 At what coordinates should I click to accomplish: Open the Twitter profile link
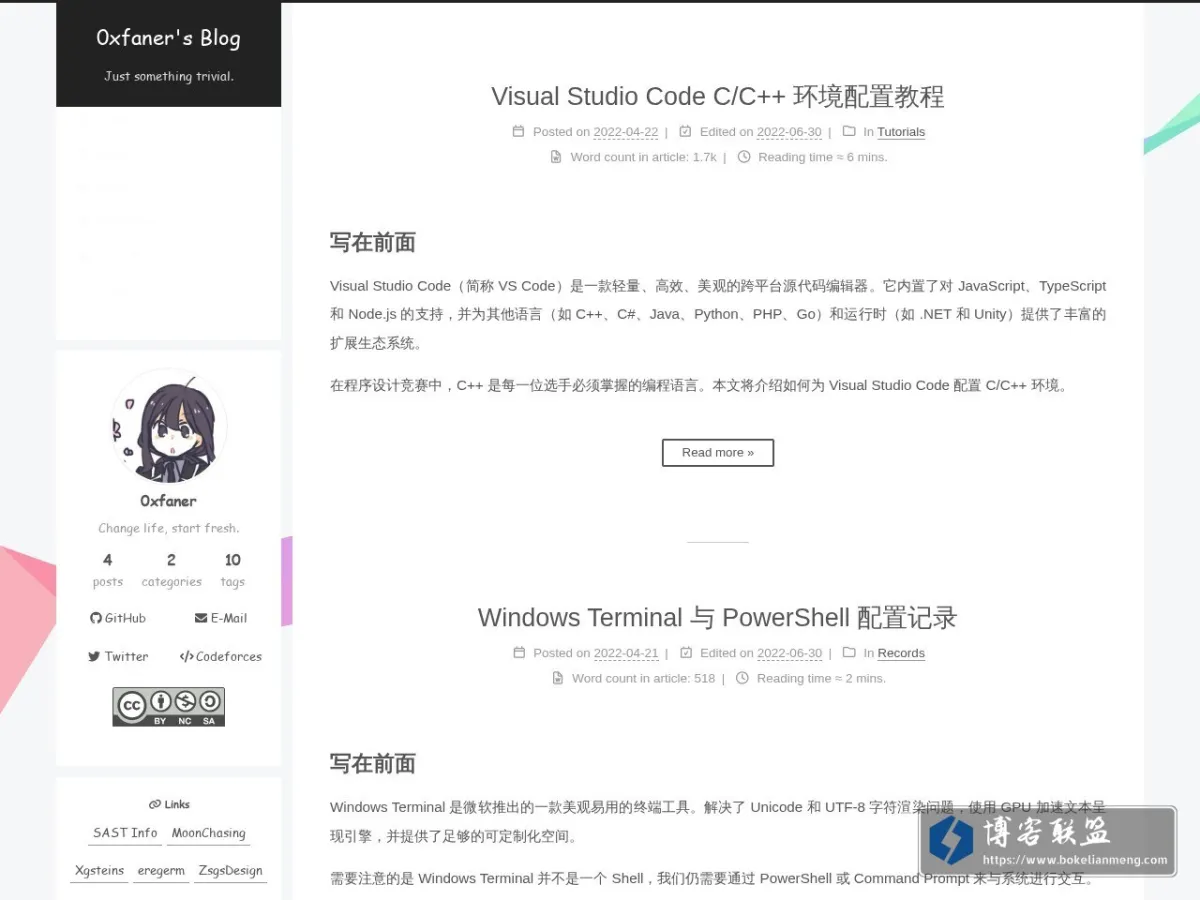pos(118,656)
